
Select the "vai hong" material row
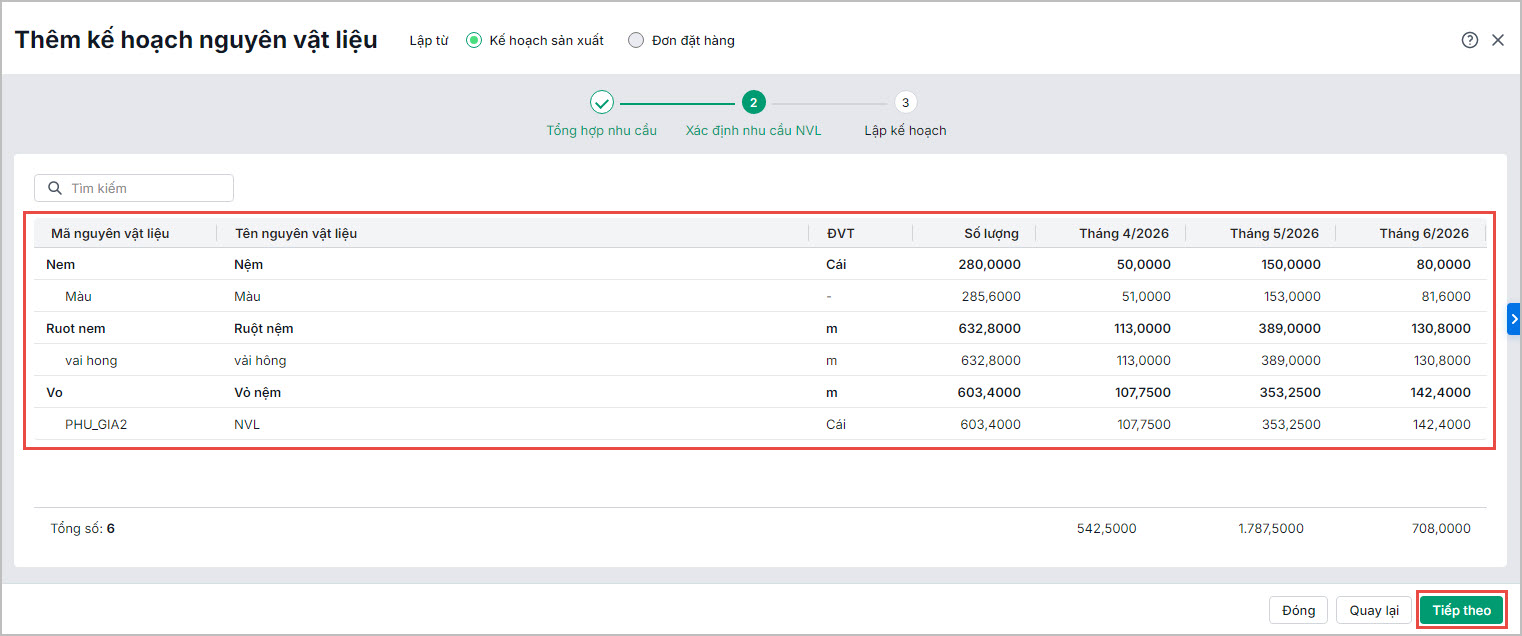click(91, 360)
